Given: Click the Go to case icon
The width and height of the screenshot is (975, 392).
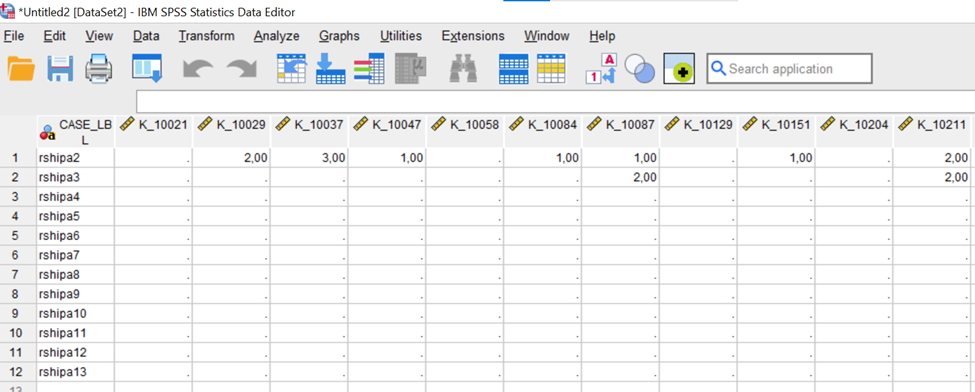Looking at the screenshot, I should pyautogui.click(x=292, y=68).
